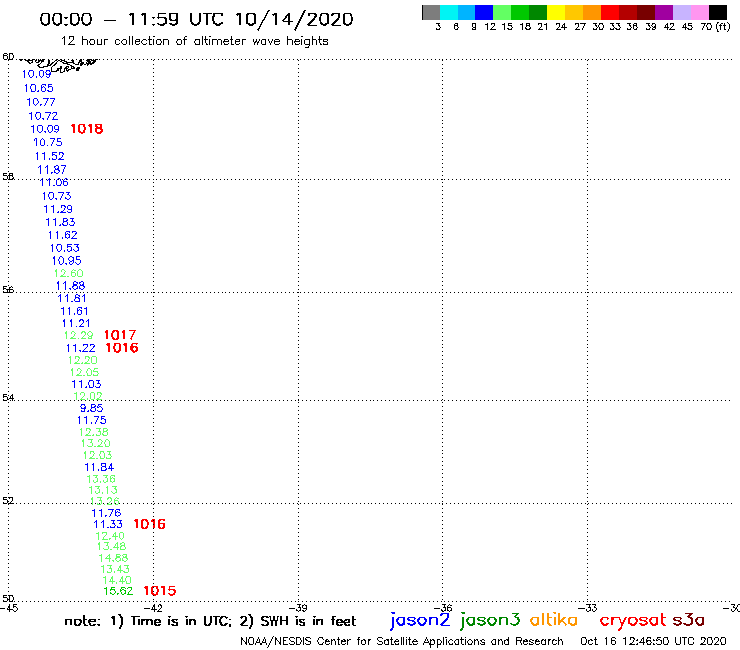Click the wave height value 11.22
Viewport: 740px width, 650px height.
(x=81, y=348)
